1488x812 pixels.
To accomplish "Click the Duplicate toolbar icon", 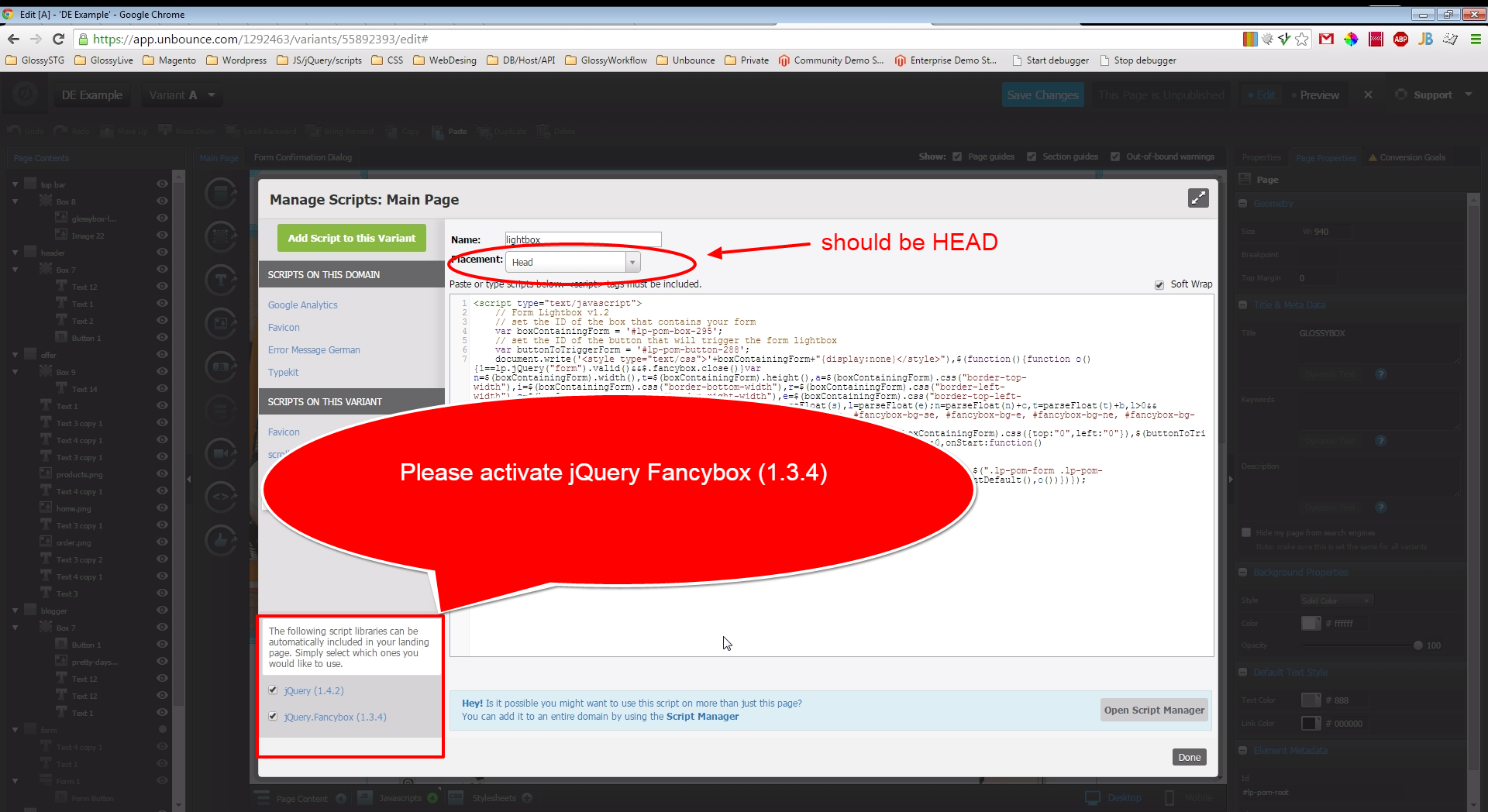I will [x=484, y=131].
